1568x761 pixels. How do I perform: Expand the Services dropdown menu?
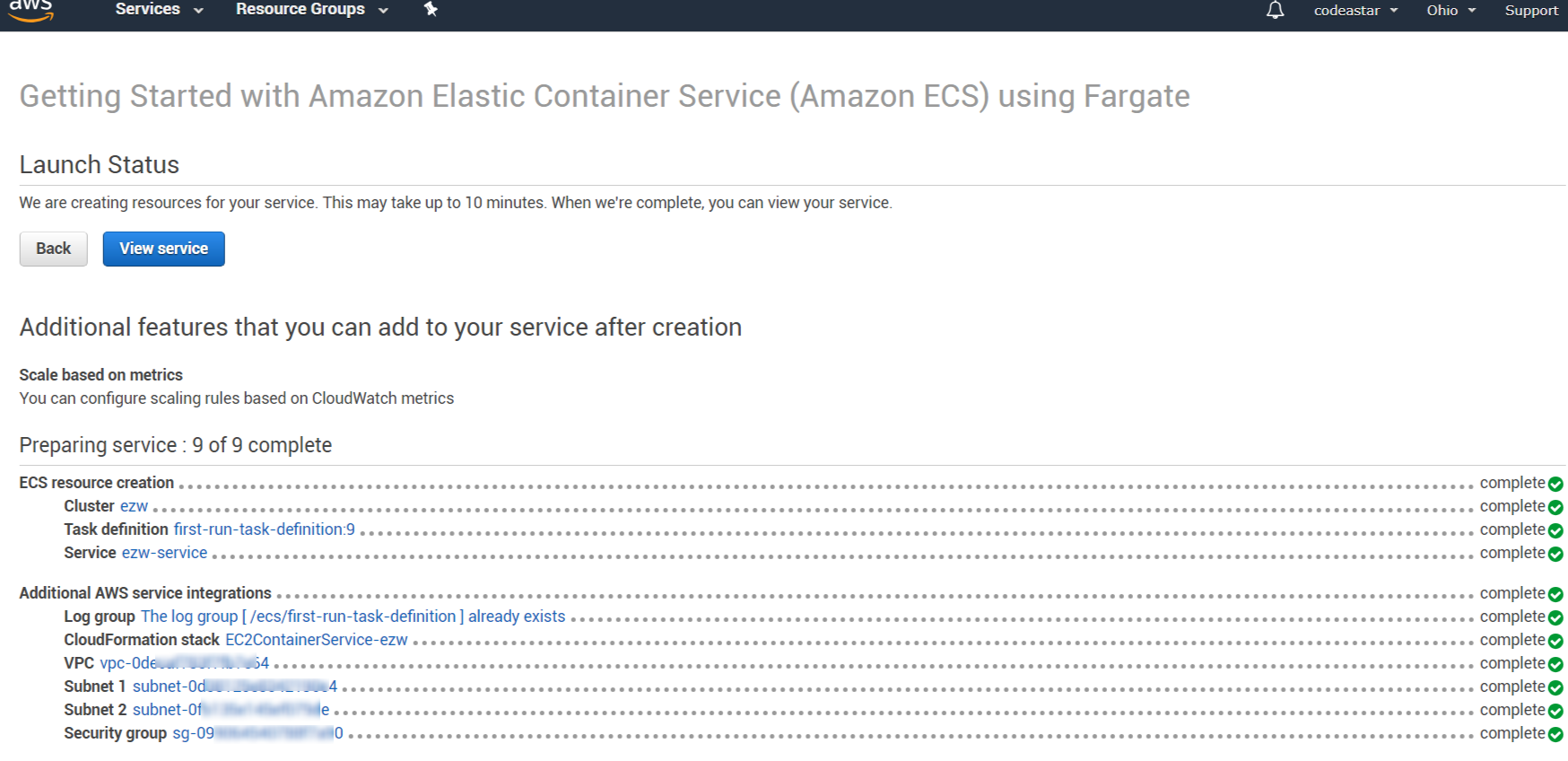click(159, 10)
